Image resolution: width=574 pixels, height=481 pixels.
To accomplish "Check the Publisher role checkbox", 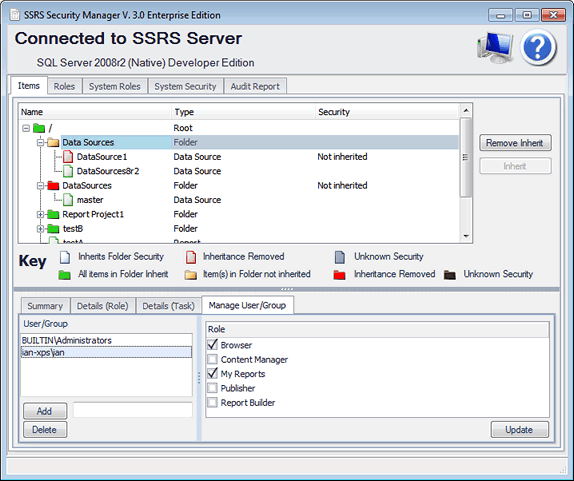I will coord(212,388).
